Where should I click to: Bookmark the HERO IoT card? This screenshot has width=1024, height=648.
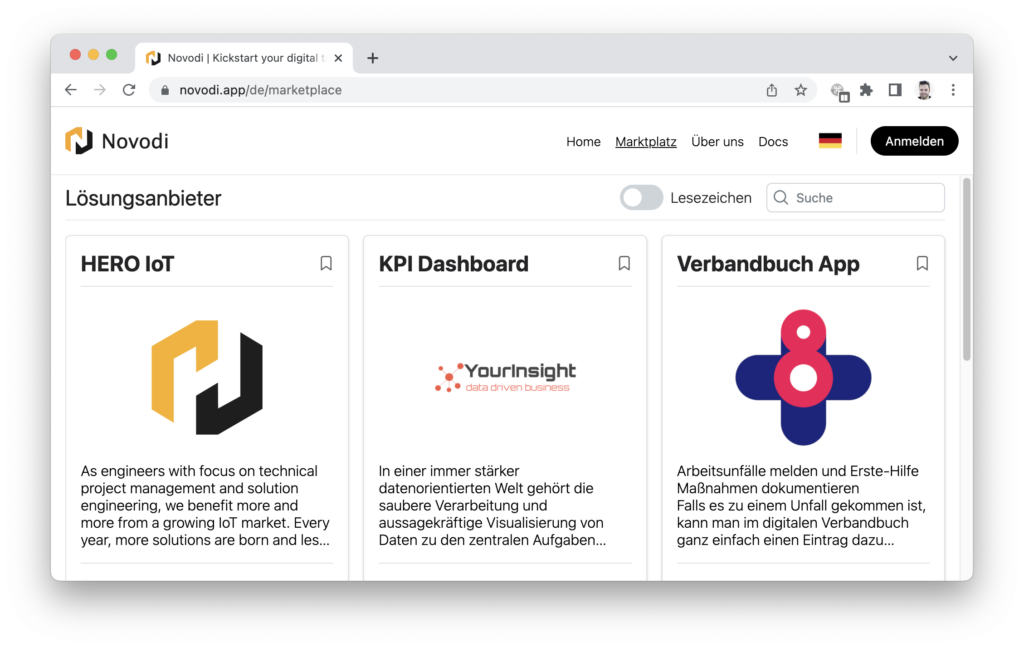[326, 263]
